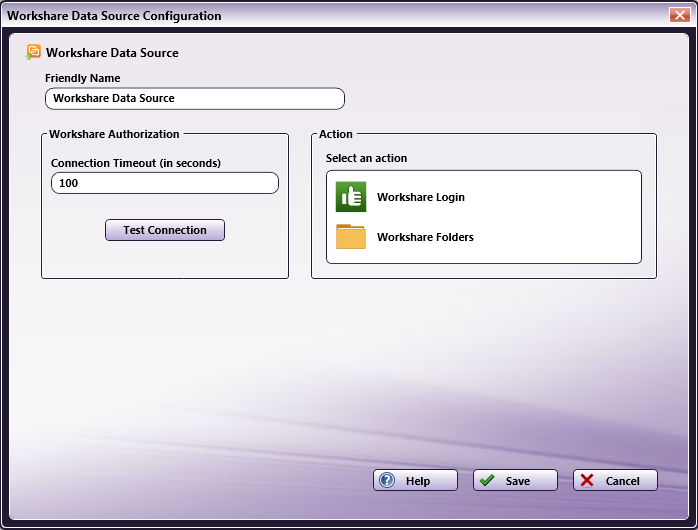This screenshot has height=530, width=698.
Task: Click the Workshare Data Source heading text
Action: pos(112,53)
